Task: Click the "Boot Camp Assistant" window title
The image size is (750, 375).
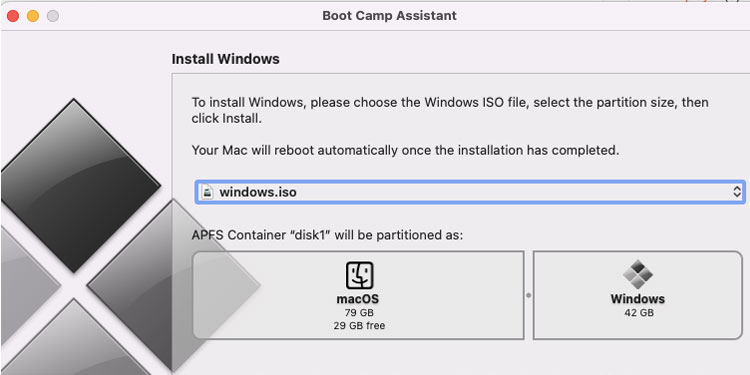Action: click(389, 15)
